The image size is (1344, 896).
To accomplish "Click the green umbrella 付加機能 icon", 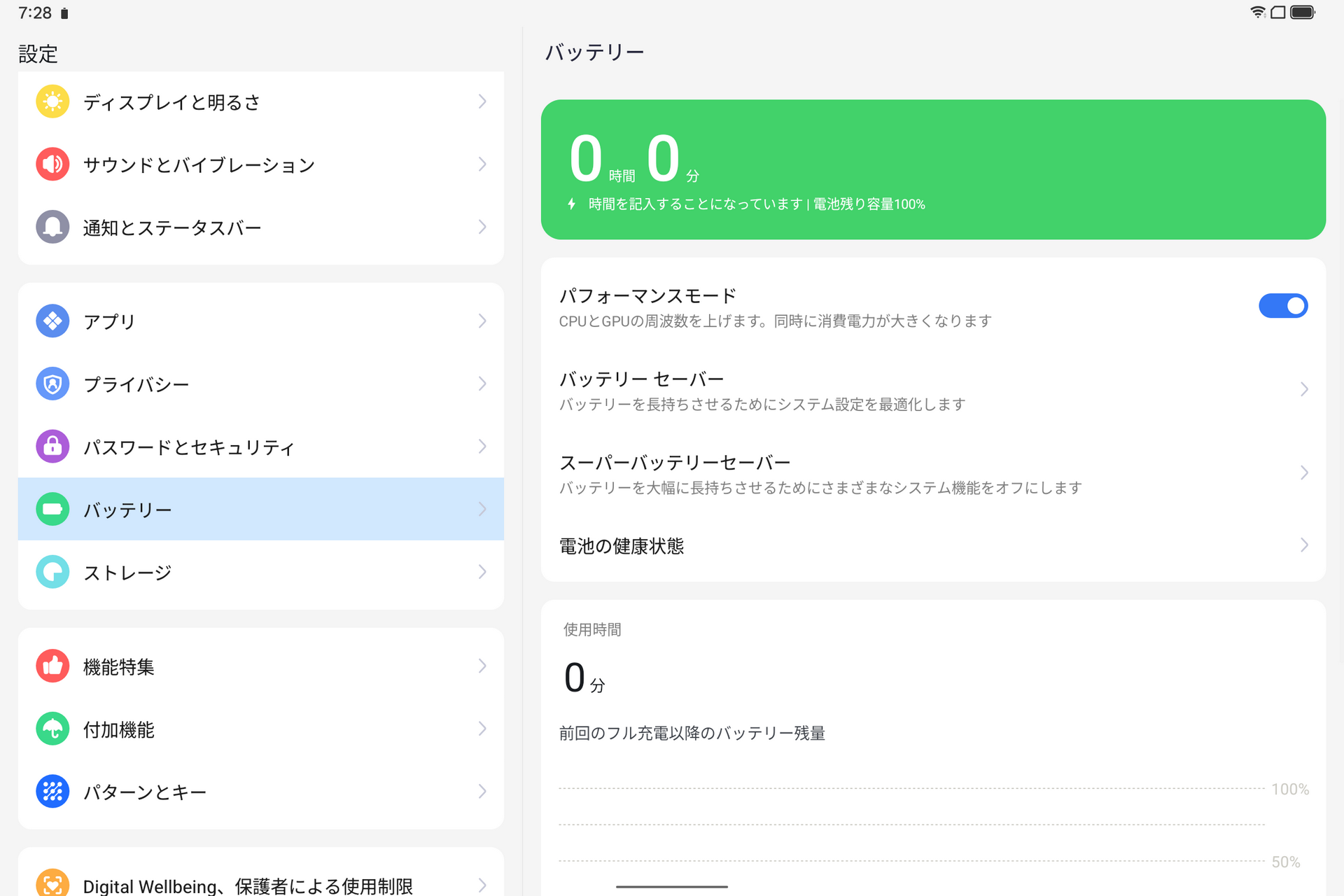I will (52, 729).
